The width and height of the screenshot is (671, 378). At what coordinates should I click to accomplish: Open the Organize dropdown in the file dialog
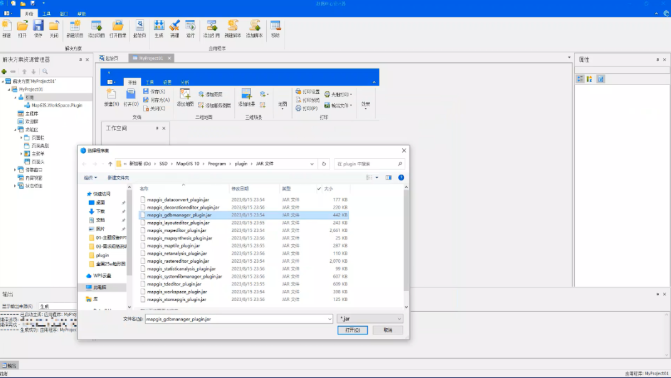[90, 178]
